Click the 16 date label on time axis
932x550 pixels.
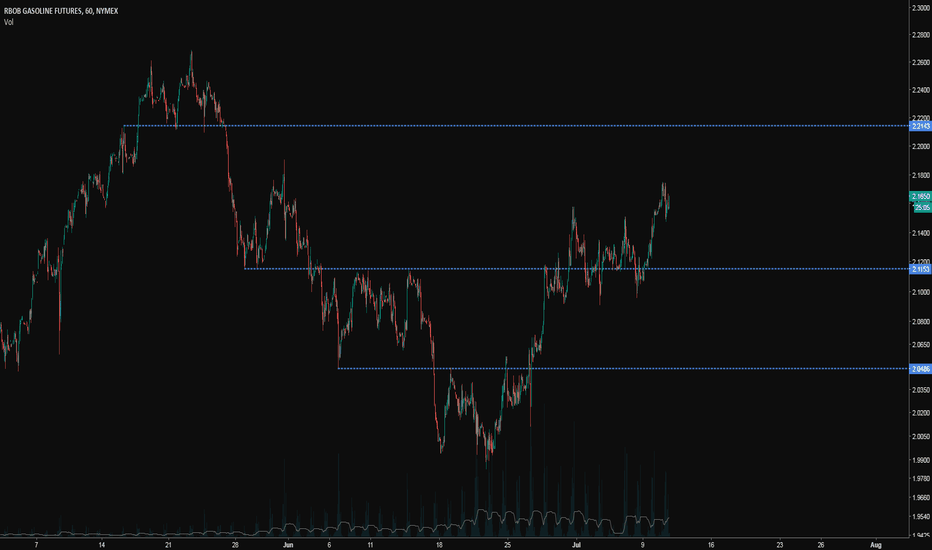711,545
